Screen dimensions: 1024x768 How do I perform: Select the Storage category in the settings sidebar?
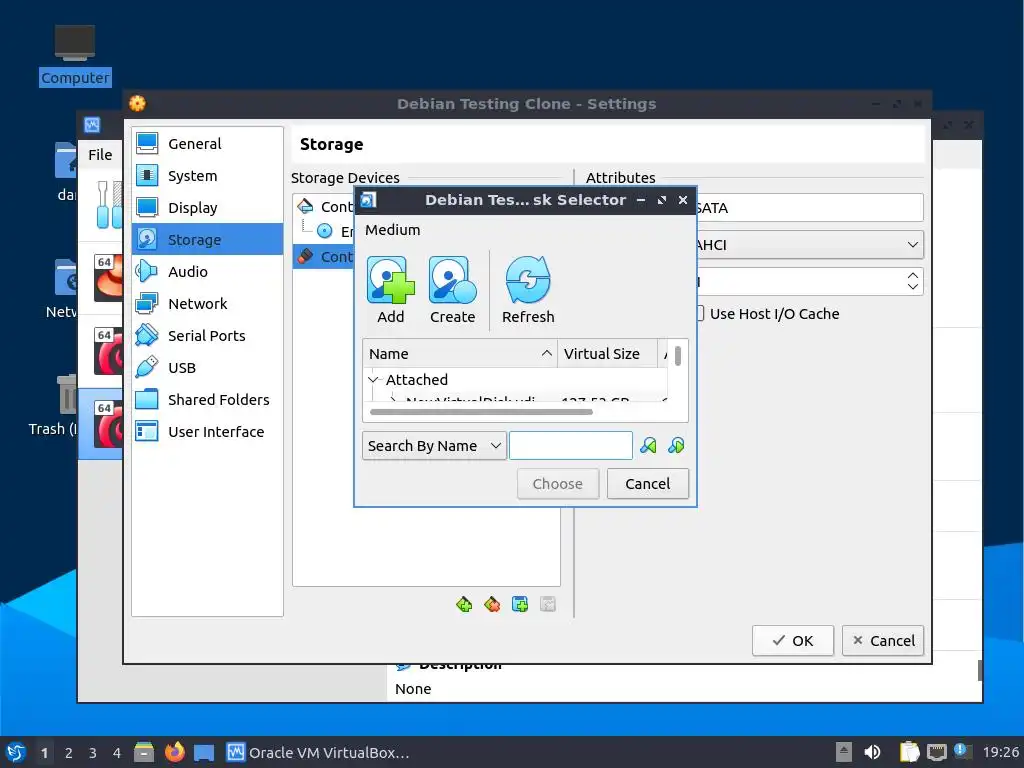tap(208, 240)
